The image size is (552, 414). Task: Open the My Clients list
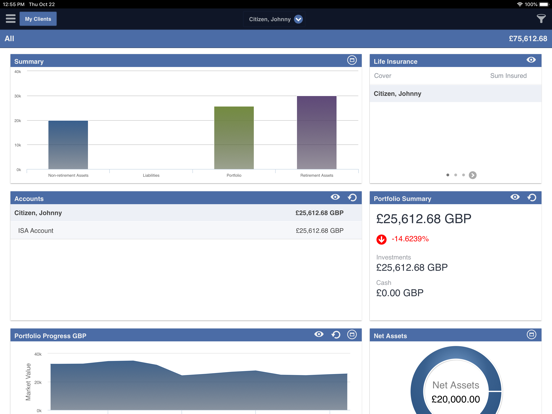pos(38,19)
